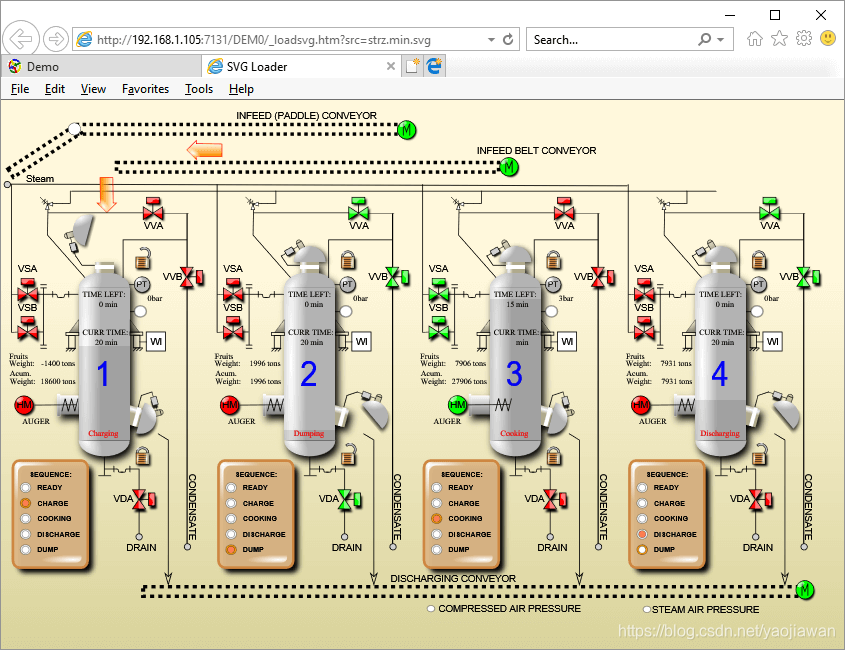Click the green VSA valve of vessel 3

point(439,290)
